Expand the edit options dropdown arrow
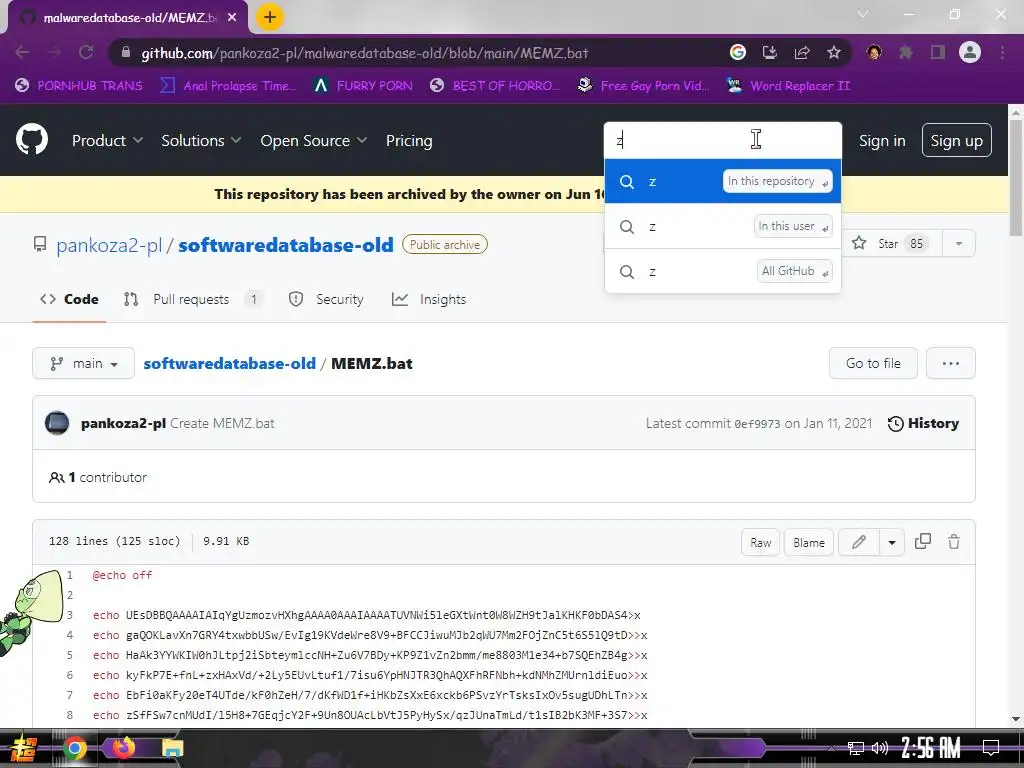This screenshot has height=768, width=1024. (x=892, y=542)
